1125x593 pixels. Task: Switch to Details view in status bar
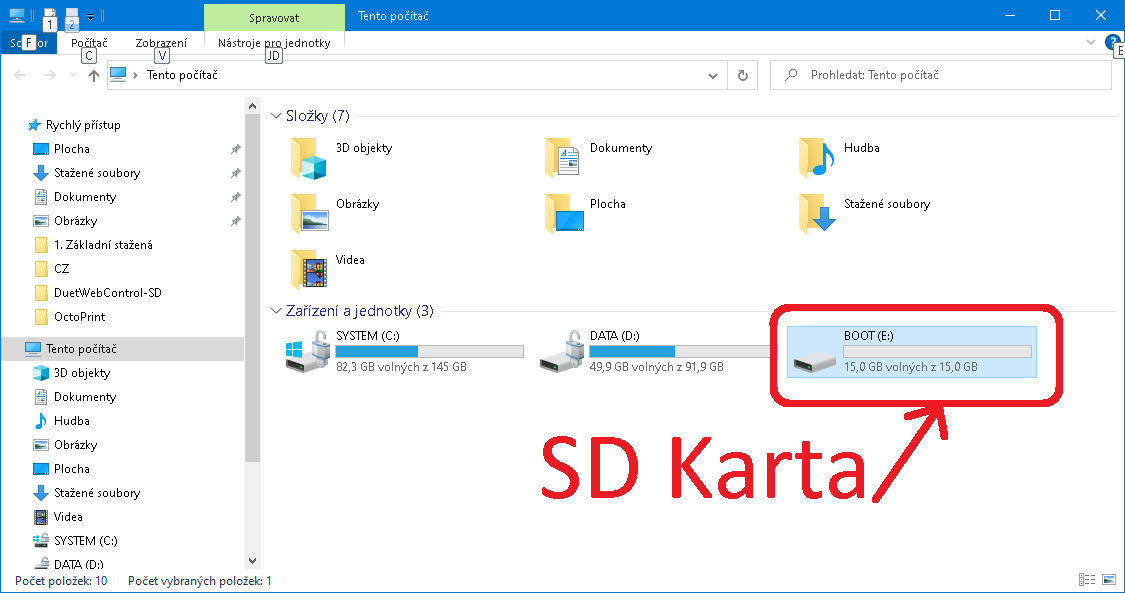pyautogui.click(x=1088, y=579)
